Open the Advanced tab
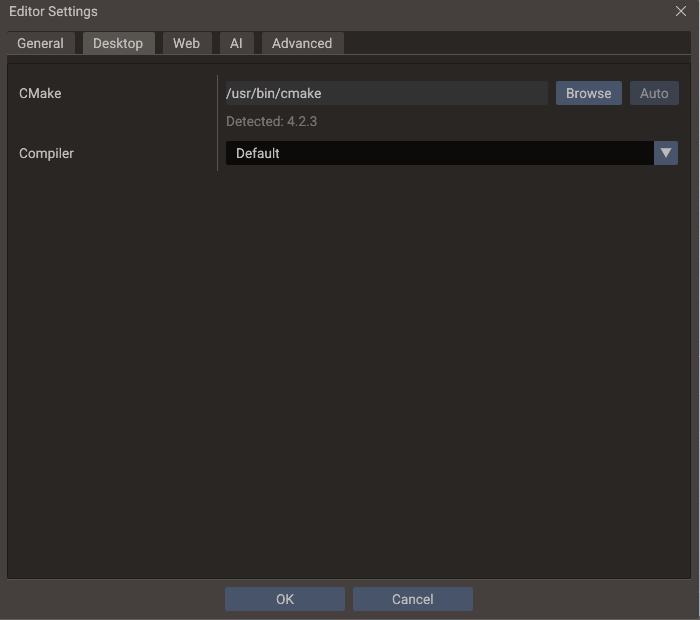This screenshot has height=620, width=700. click(x=302, y=43)
